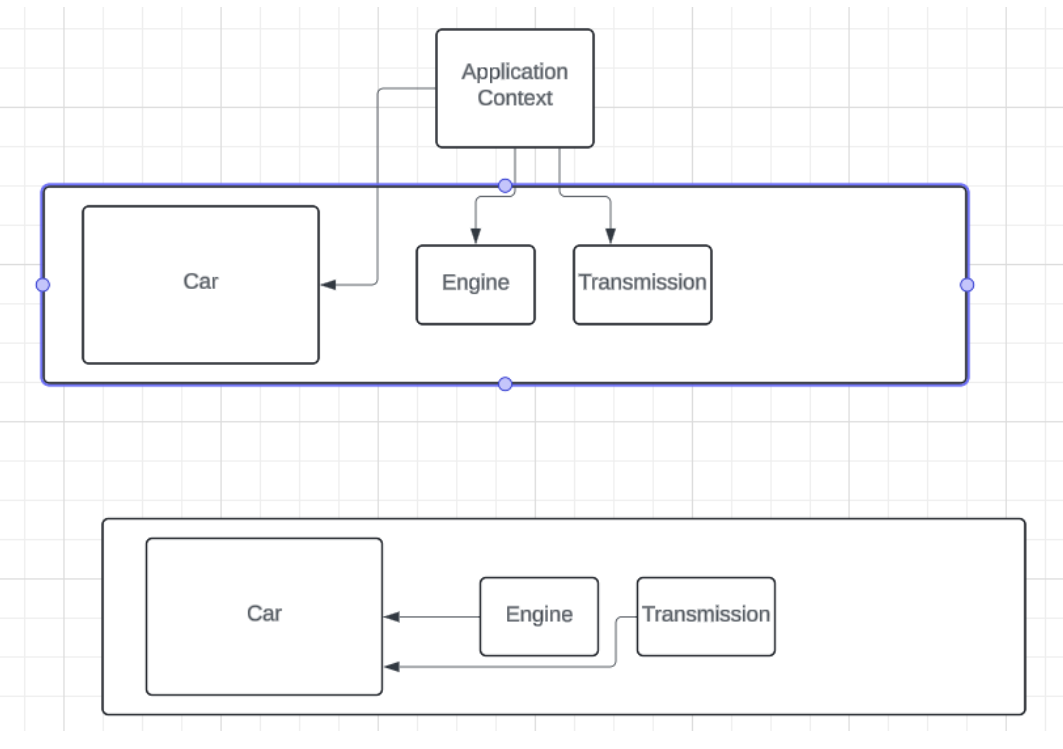The height and width of the screenshot is (749, 1063).
Task: Select the Application Context box
Action: coord(514,88)
